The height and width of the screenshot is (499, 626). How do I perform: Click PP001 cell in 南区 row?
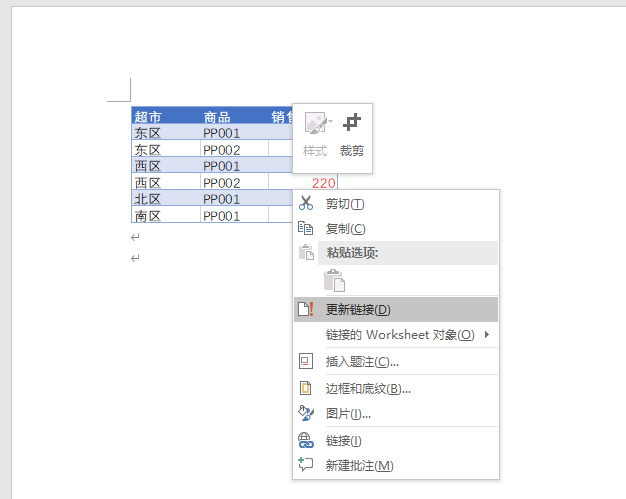click(x=234, y=214)
